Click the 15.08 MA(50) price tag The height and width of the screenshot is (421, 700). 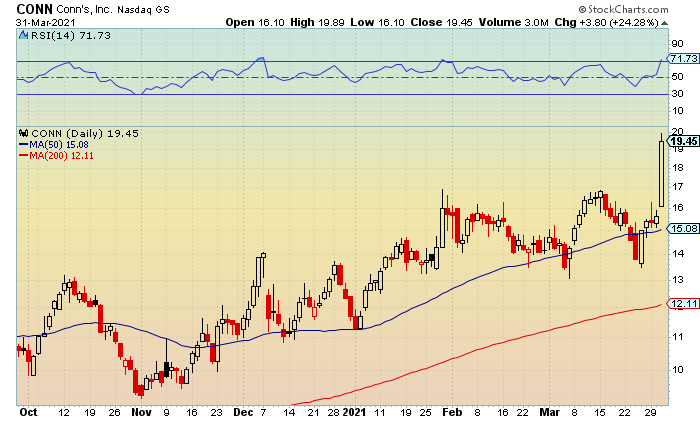tap(683, 229)
